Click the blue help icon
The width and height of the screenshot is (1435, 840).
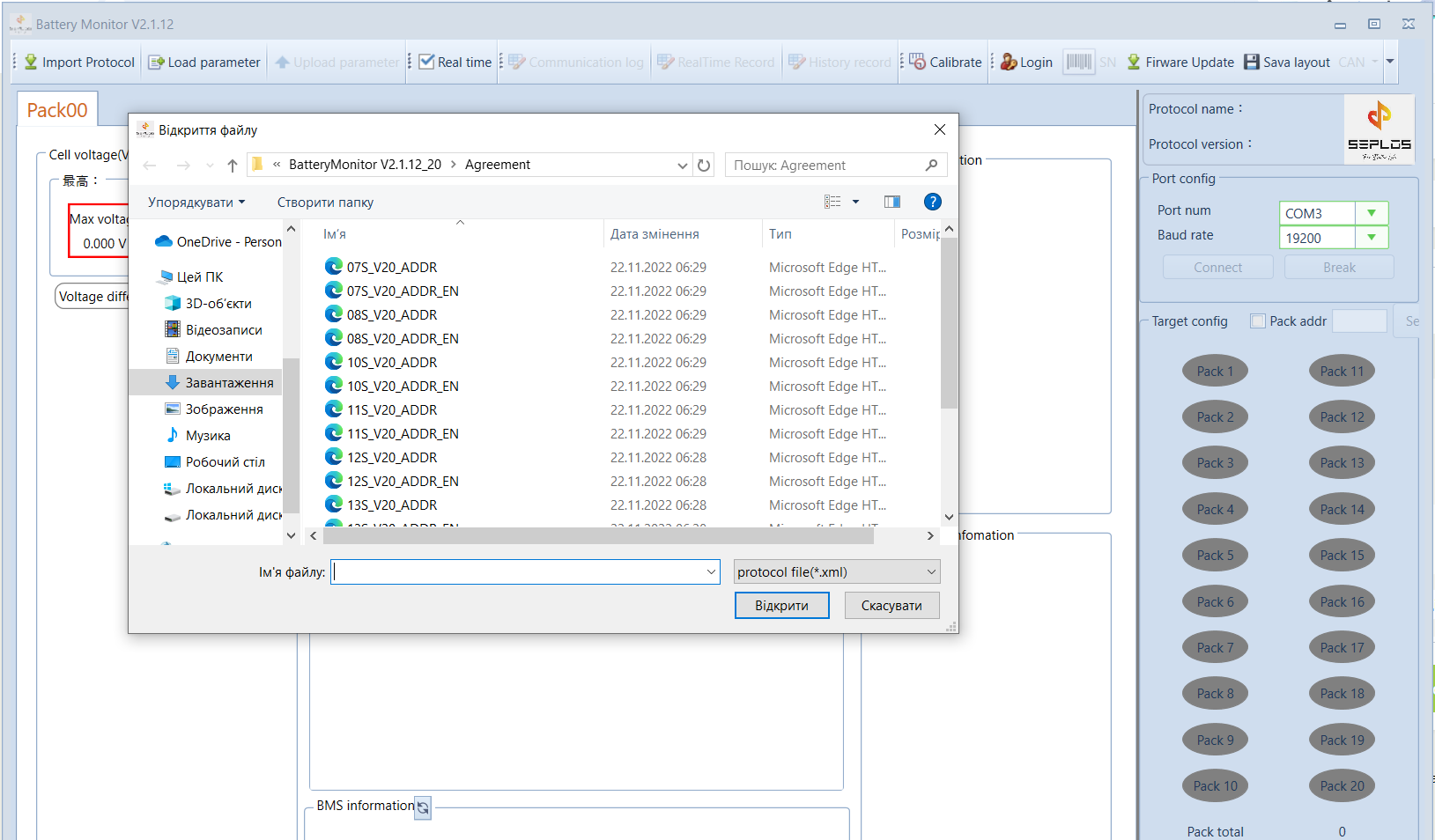click(x=933, y=202)
